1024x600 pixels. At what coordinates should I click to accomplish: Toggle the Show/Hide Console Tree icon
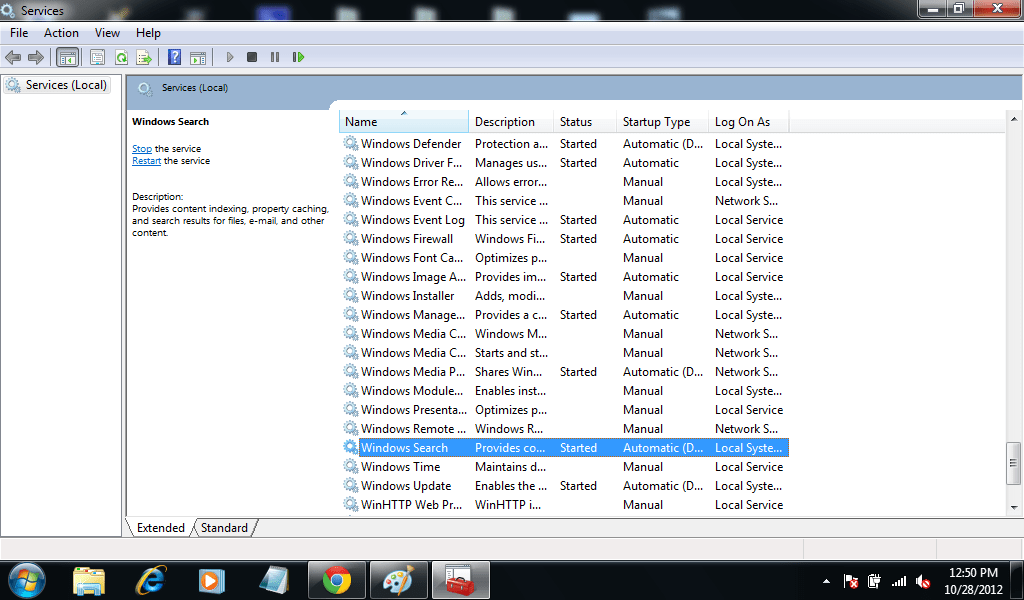click(x=67, y=57)
